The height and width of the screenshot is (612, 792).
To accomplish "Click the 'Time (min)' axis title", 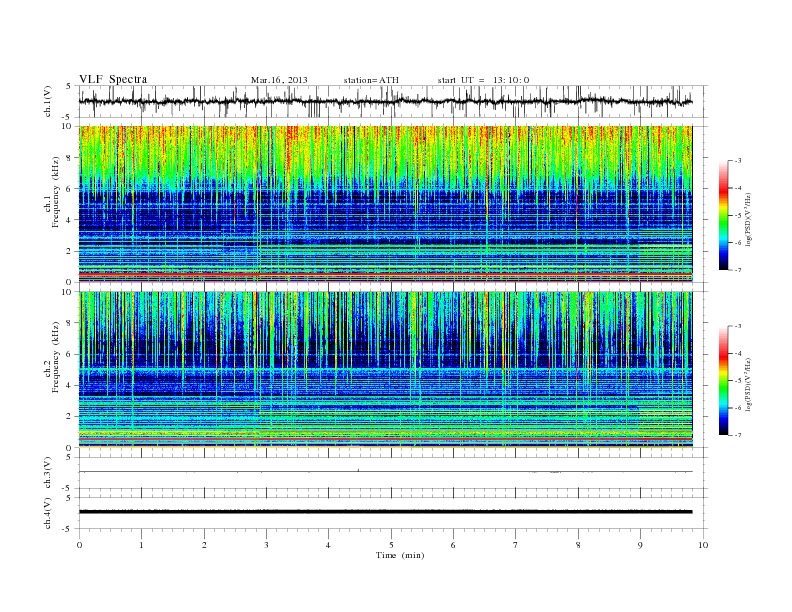I will click(400, 555).
